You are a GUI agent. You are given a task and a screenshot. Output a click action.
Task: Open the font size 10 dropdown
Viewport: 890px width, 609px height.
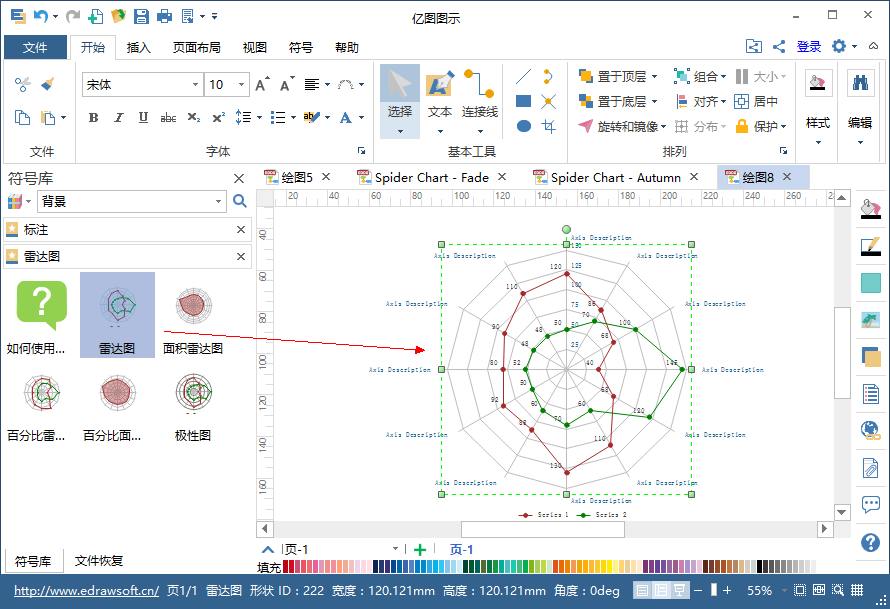[x=241, y=85]
